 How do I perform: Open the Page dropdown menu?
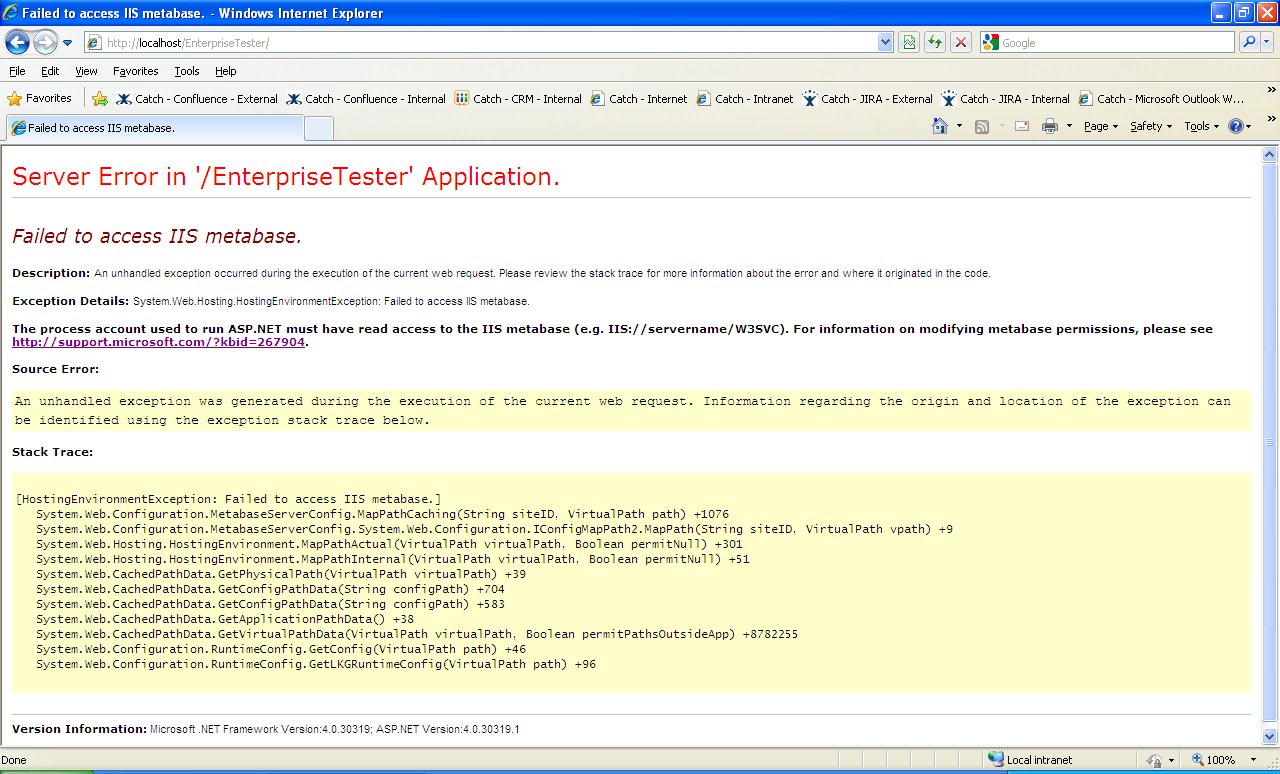1100,126
